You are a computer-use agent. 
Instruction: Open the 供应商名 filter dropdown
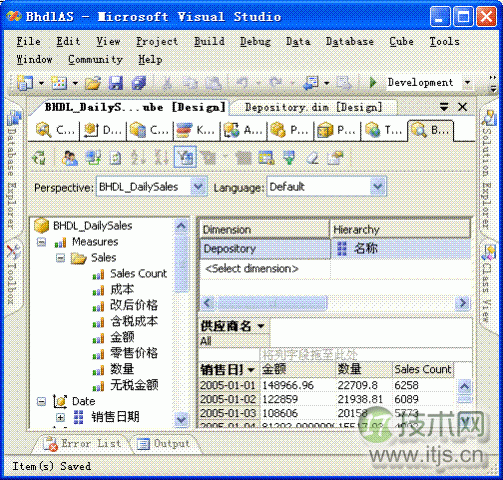point(261,326)
